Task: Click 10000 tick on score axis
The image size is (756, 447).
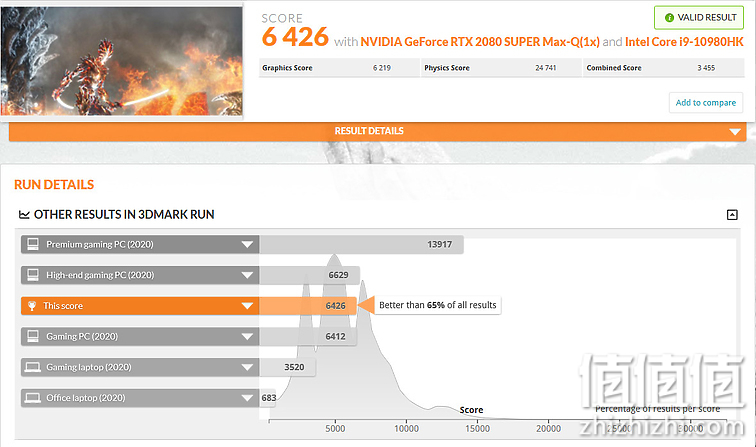Action: pos(406,429)
